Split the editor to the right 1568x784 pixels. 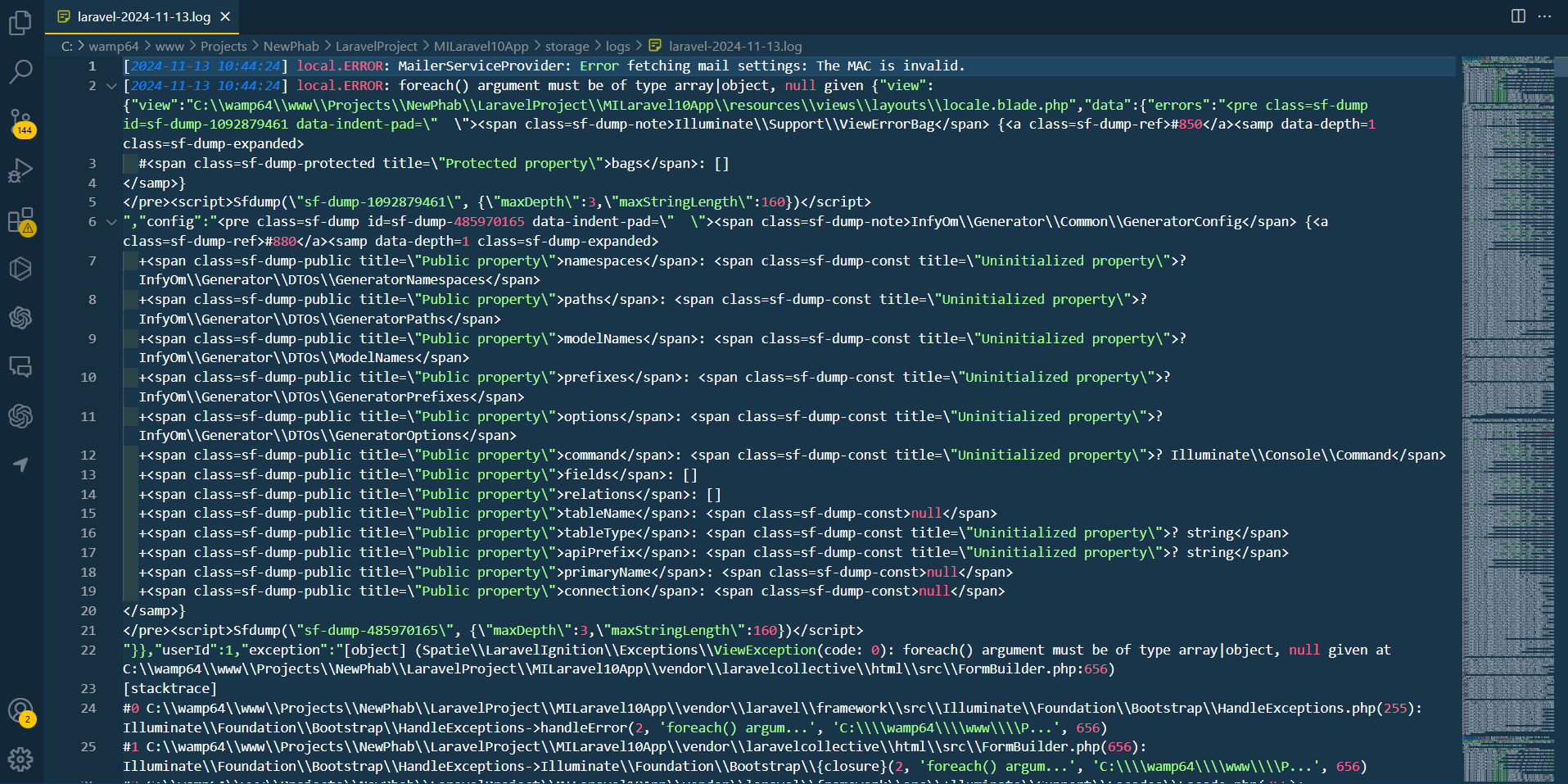pyautogui.click(x=1518, y=16)
